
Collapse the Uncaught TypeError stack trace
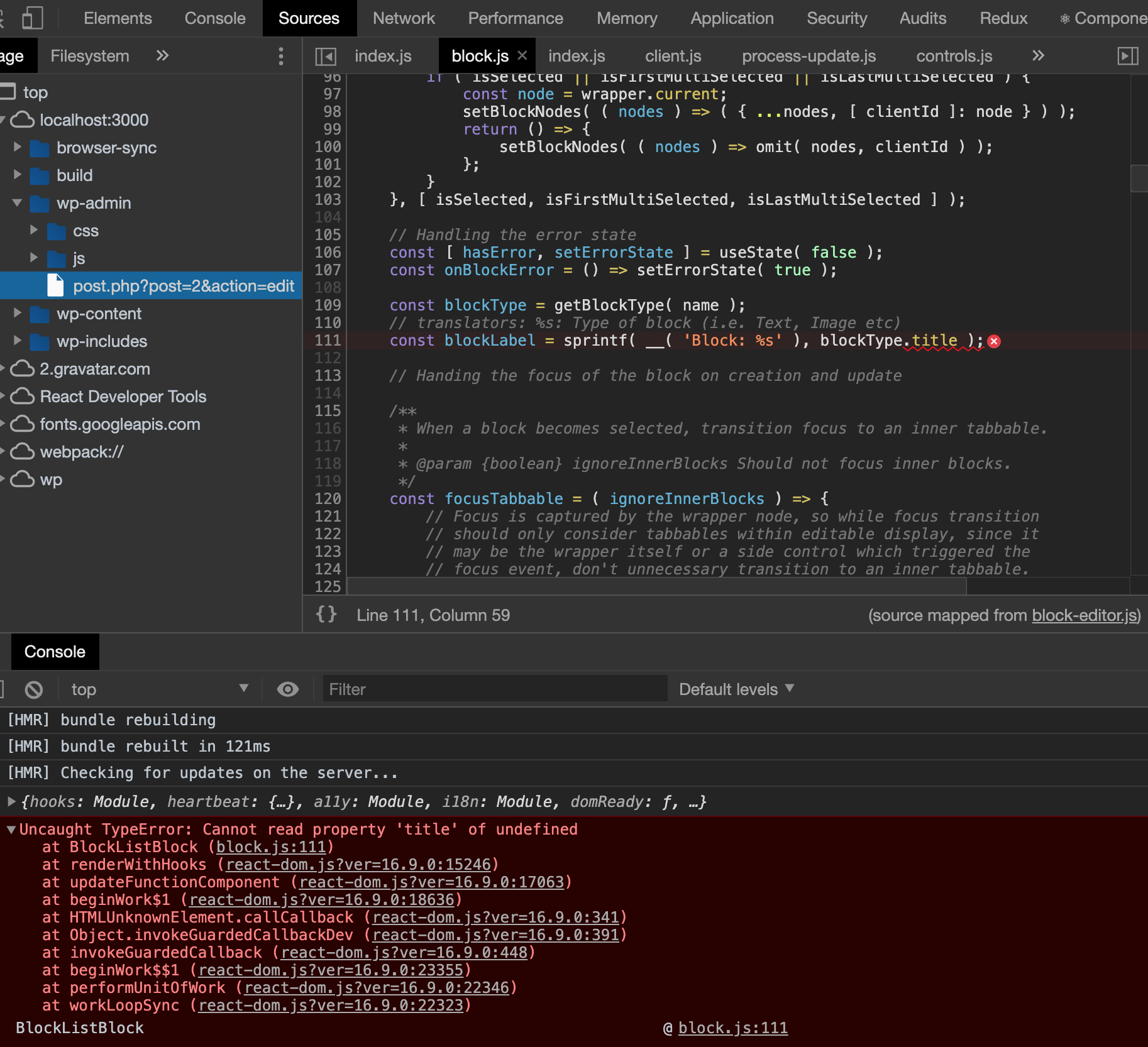(11, 830)
